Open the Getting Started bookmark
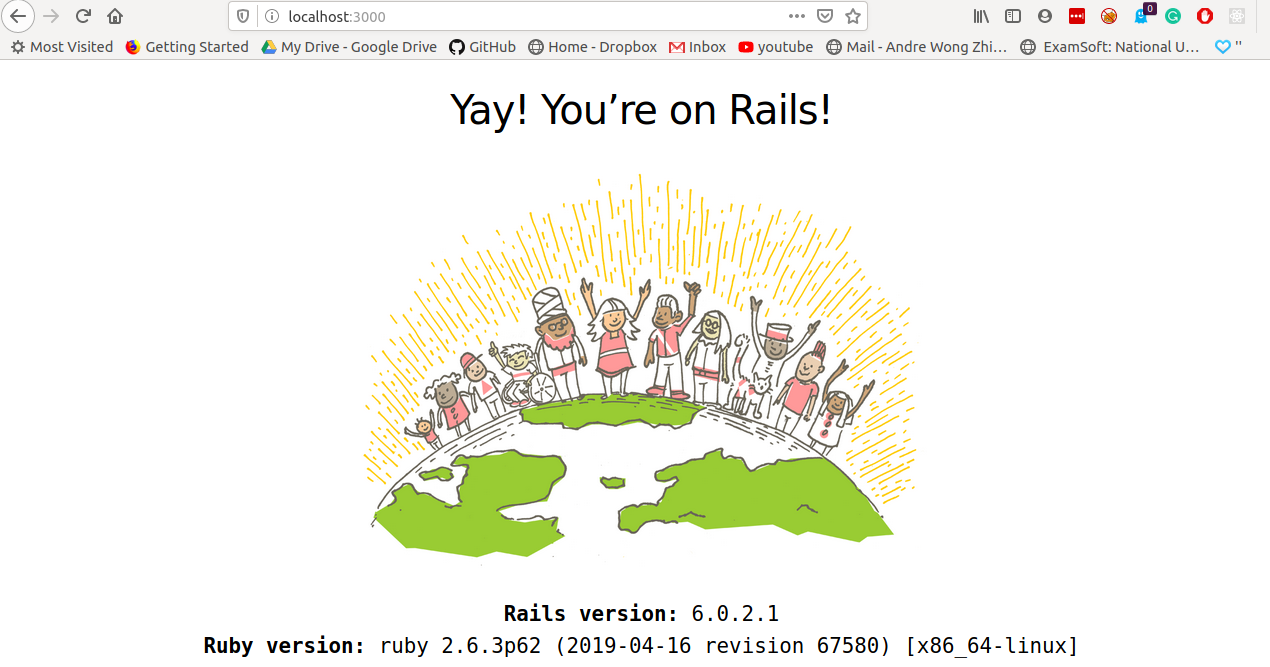The image size is (1270, 667). 187,47
